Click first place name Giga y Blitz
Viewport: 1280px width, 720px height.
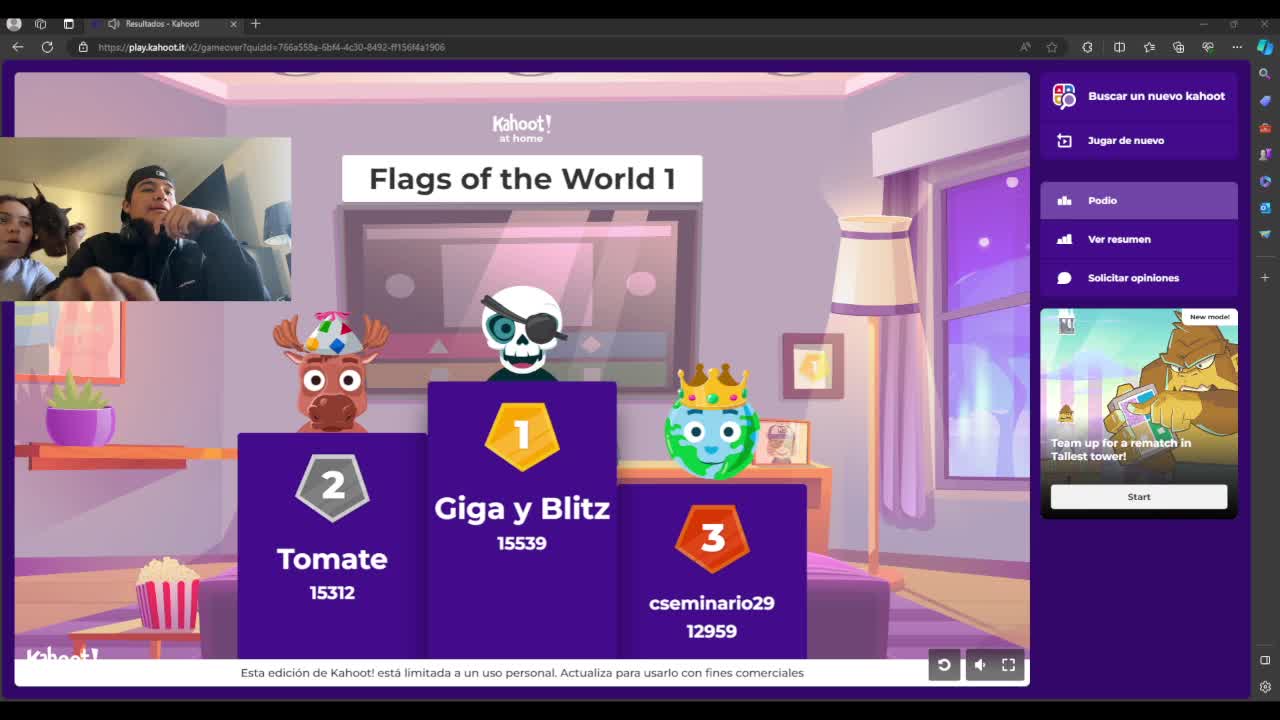click(522, 508)
